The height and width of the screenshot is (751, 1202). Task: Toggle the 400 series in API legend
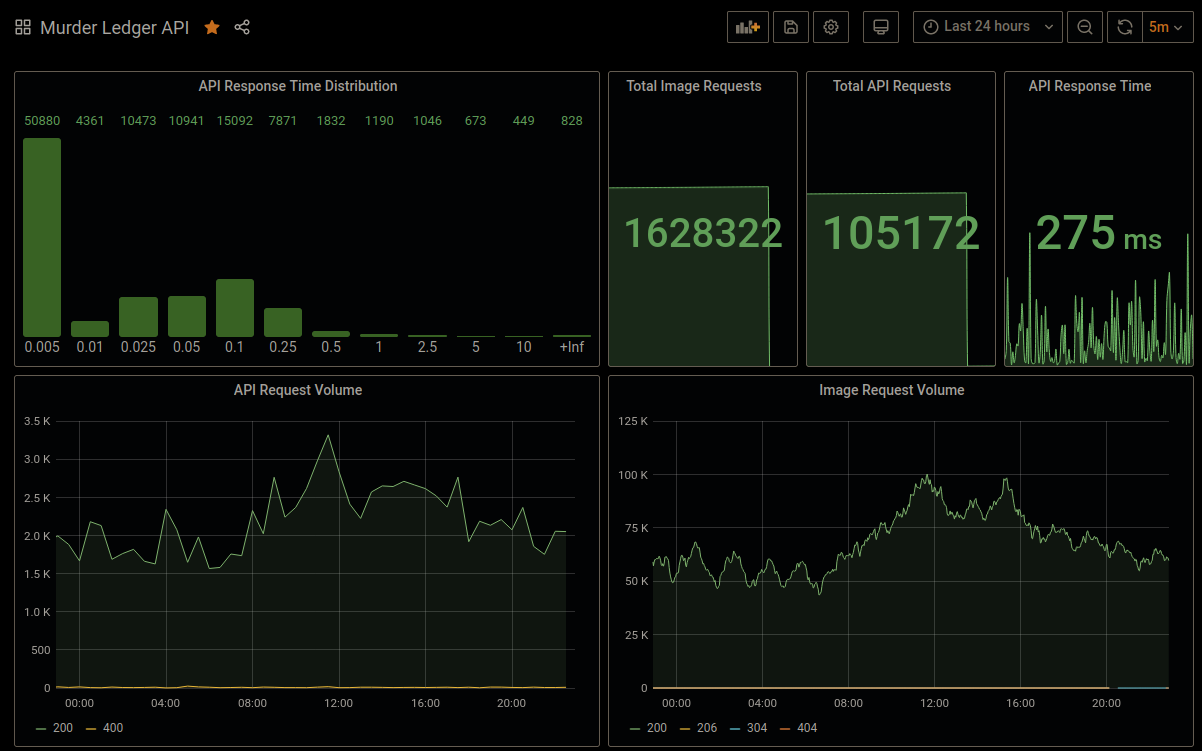tap(113, 728)
